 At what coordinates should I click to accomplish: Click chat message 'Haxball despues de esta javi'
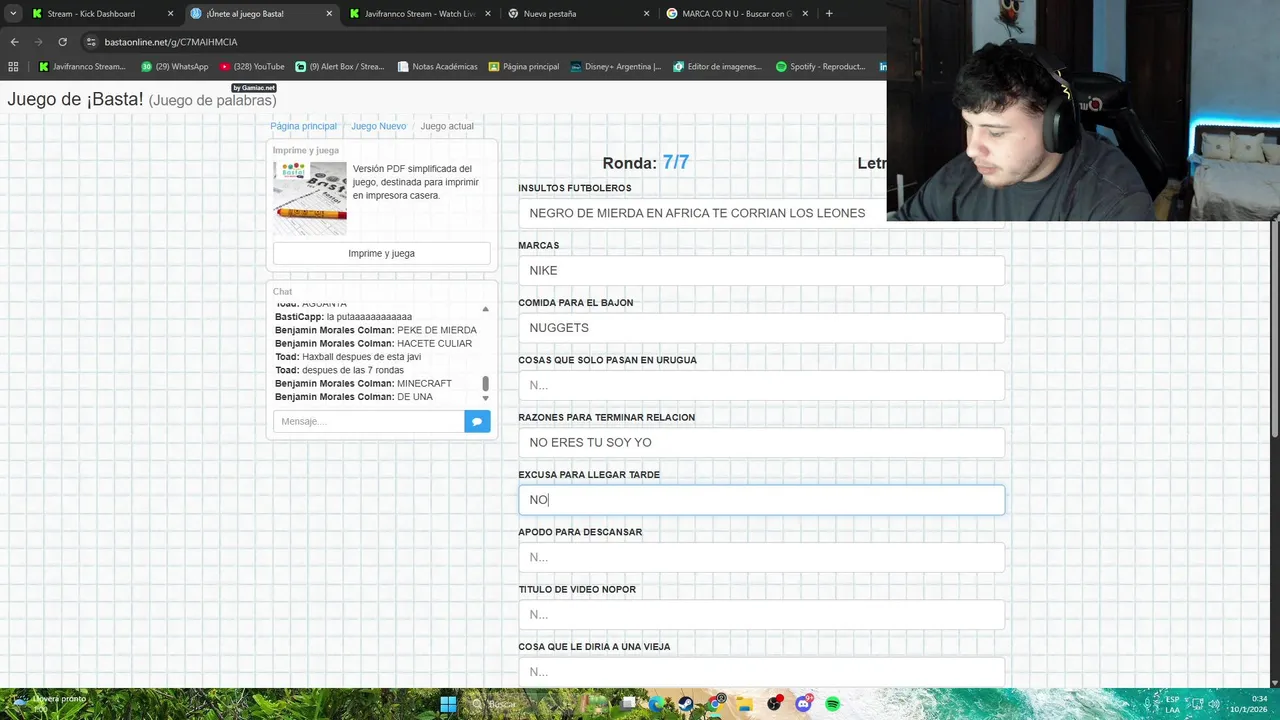point(361,356)
